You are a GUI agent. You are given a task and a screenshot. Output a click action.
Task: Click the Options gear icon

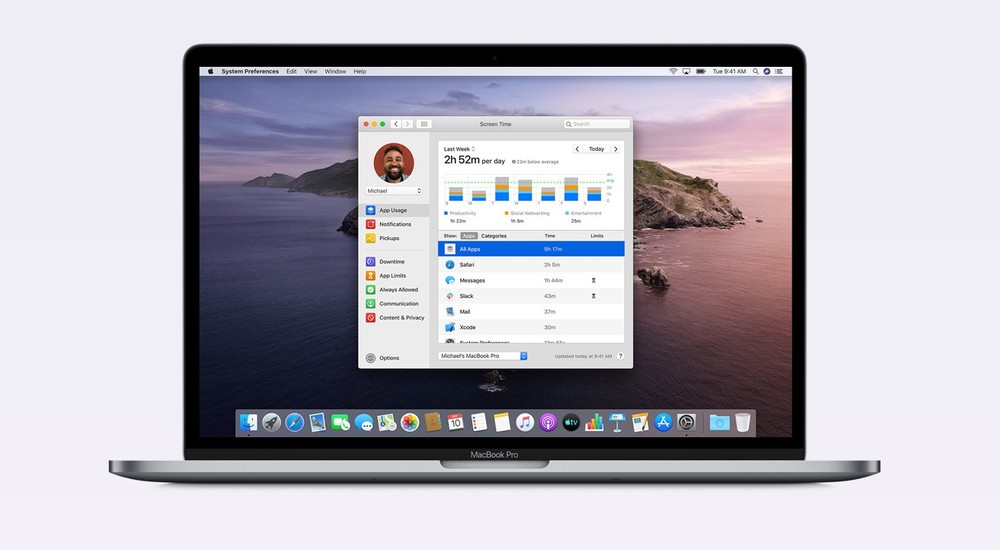[x=371, y=358]
